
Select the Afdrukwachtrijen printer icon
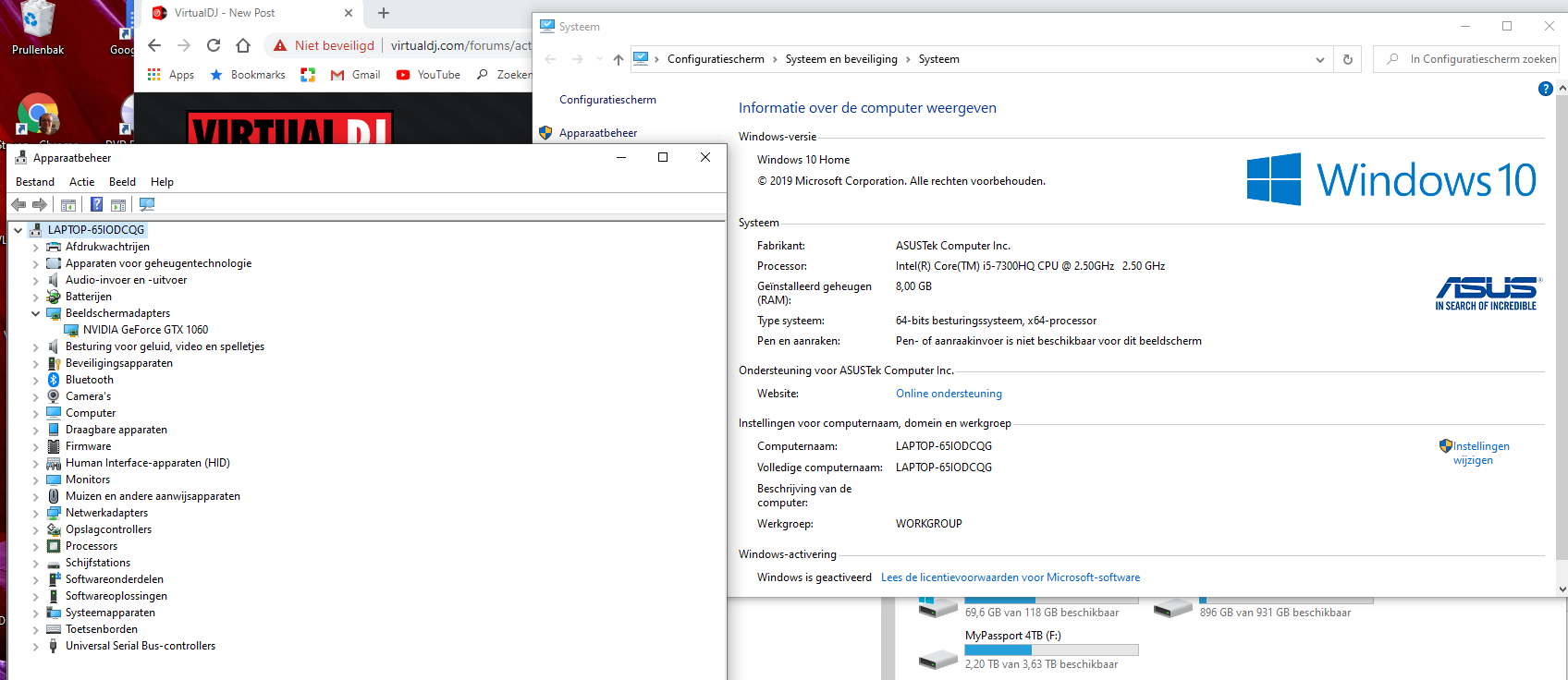tap(54, 247)
